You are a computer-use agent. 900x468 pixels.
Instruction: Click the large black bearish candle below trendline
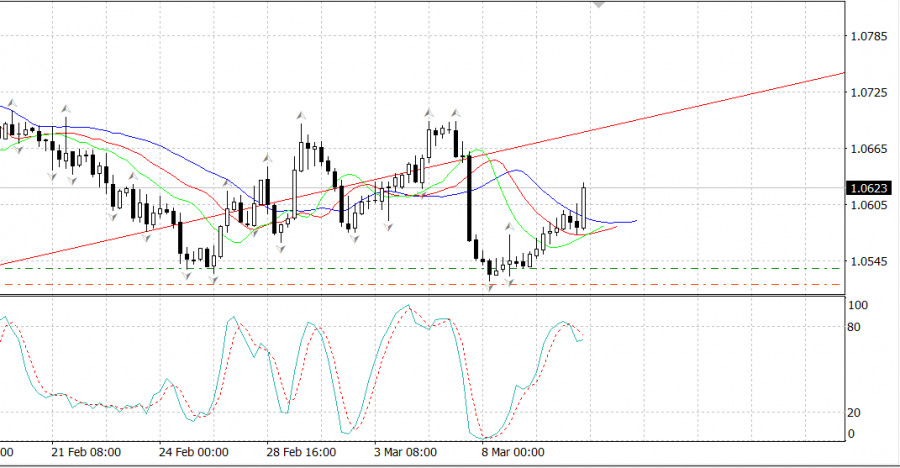468,198
